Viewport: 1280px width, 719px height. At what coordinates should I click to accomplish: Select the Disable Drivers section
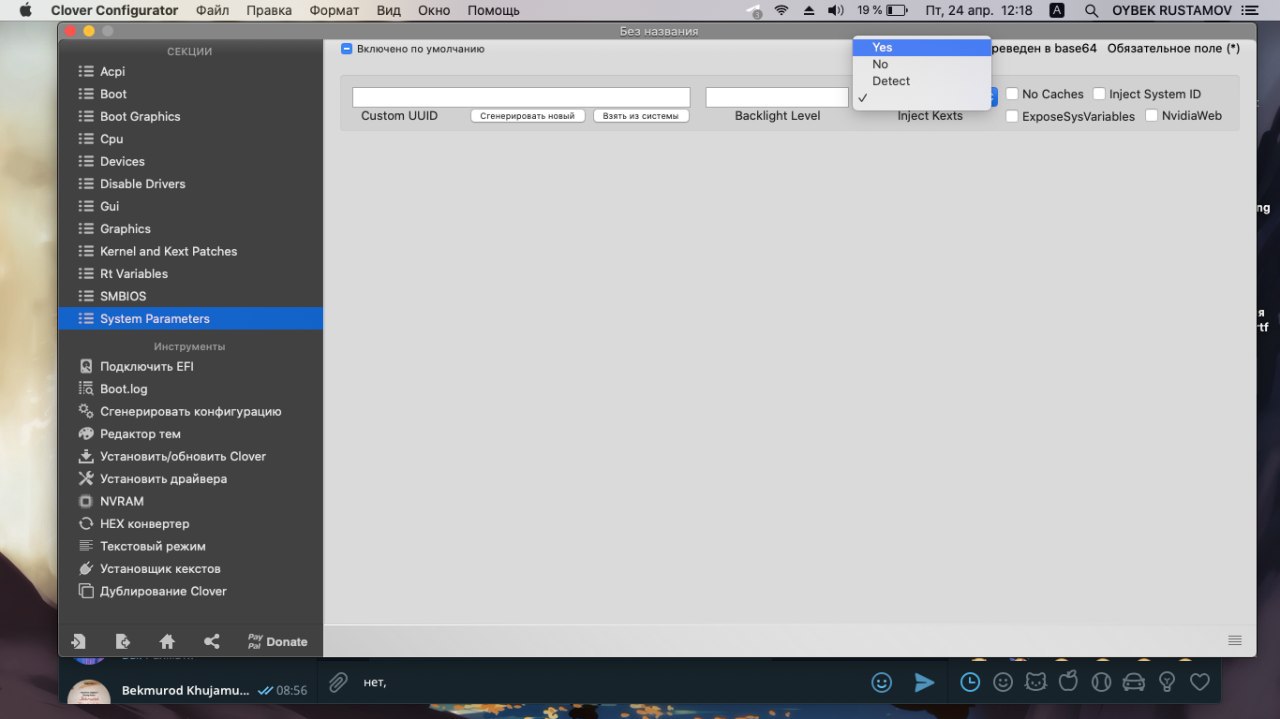click(190, 184)
